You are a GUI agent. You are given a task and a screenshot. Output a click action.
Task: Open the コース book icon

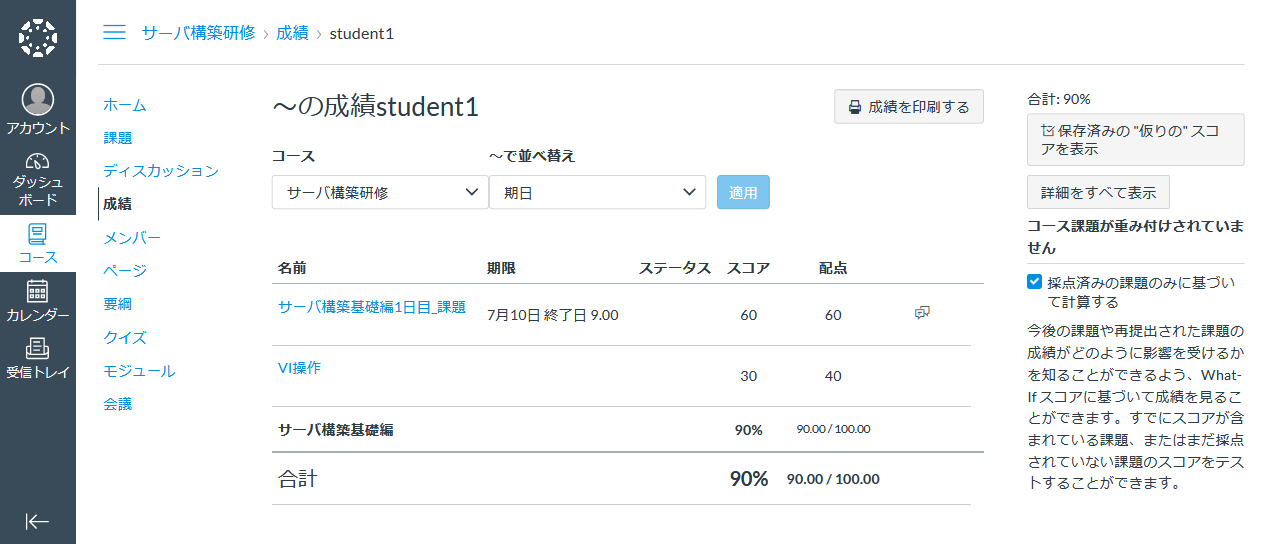pyautogui.click(x=38, y=235)
